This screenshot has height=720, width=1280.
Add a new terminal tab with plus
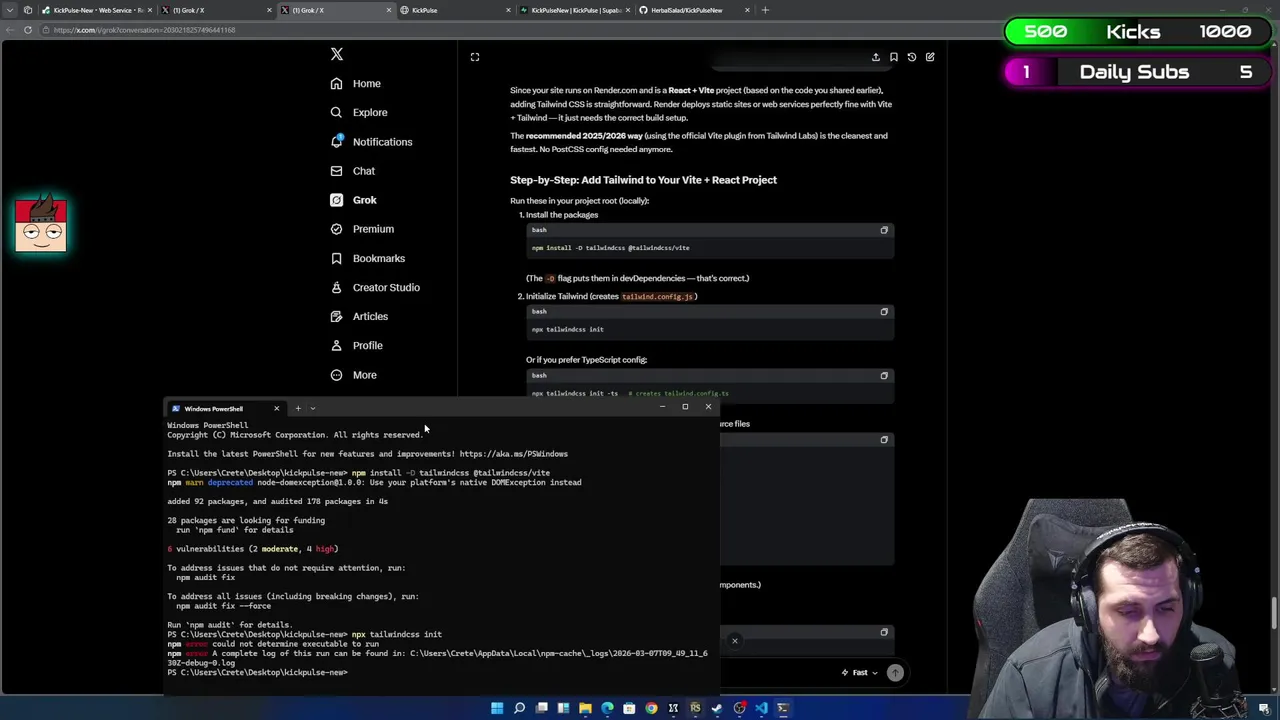pos(297,409)
